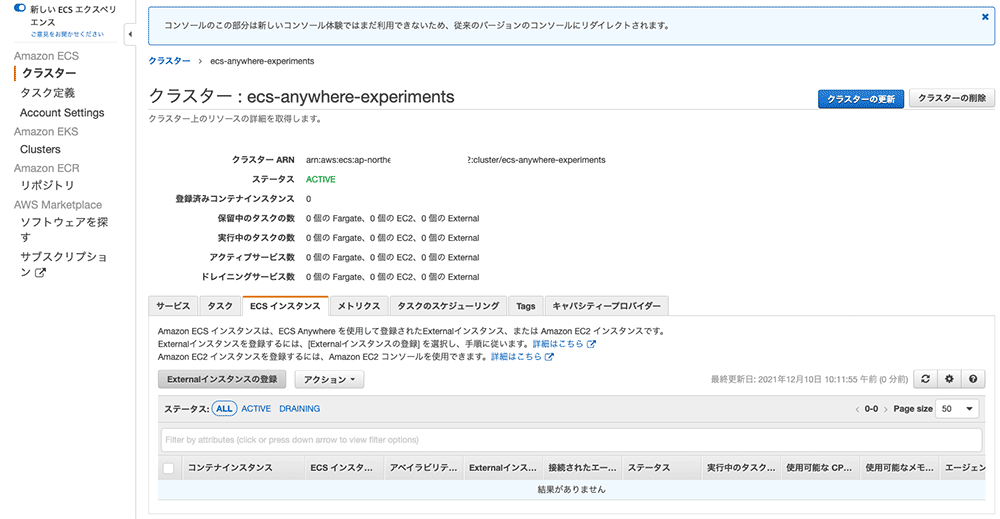Go to next page arrow
1000x519 pixels.
tap(885, 409)
